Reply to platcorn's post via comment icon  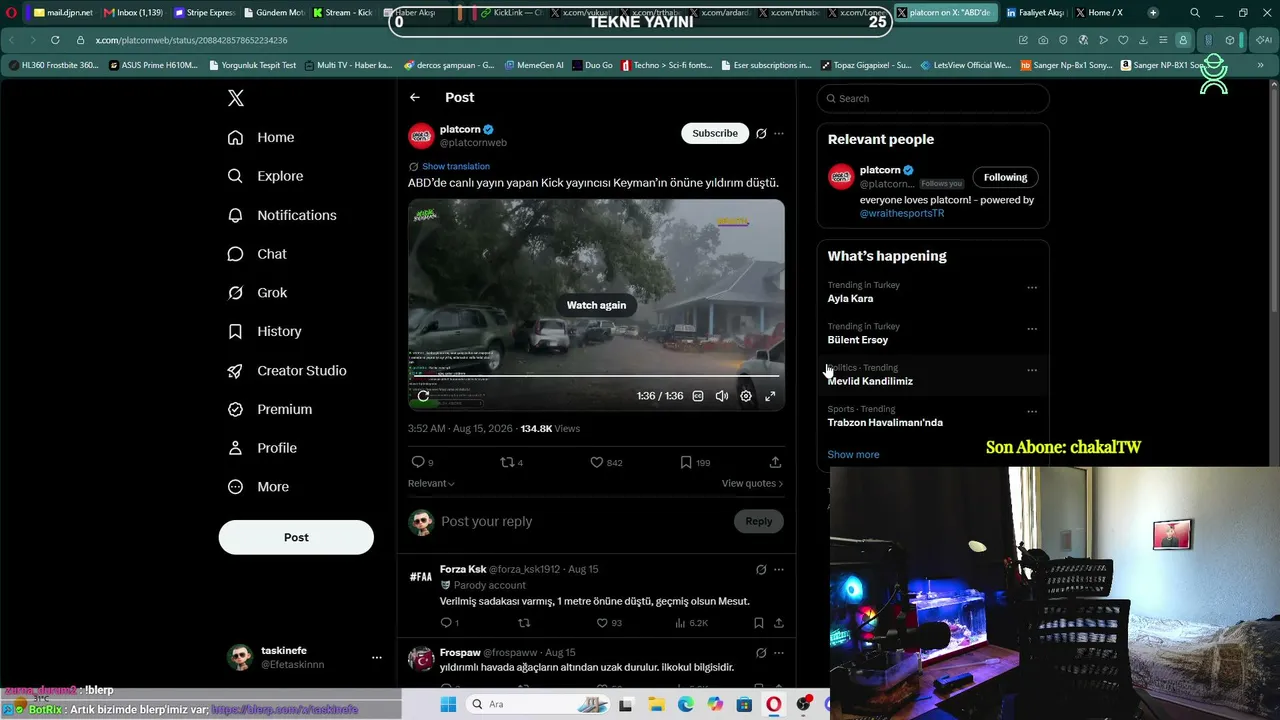pyautogui.click(x=418, y=462)
